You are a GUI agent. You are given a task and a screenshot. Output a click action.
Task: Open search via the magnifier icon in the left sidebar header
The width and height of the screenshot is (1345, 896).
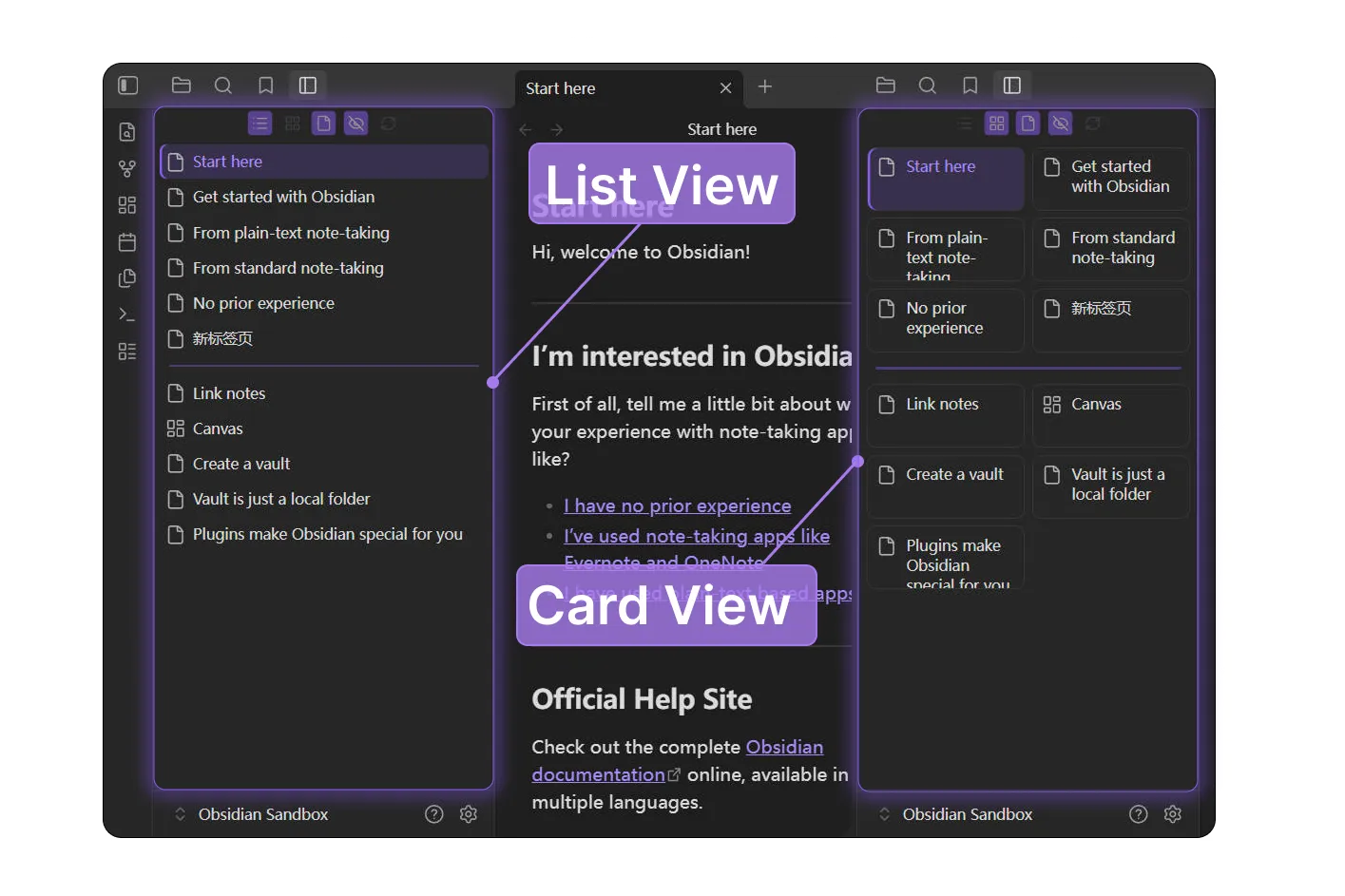coord(223,86)
